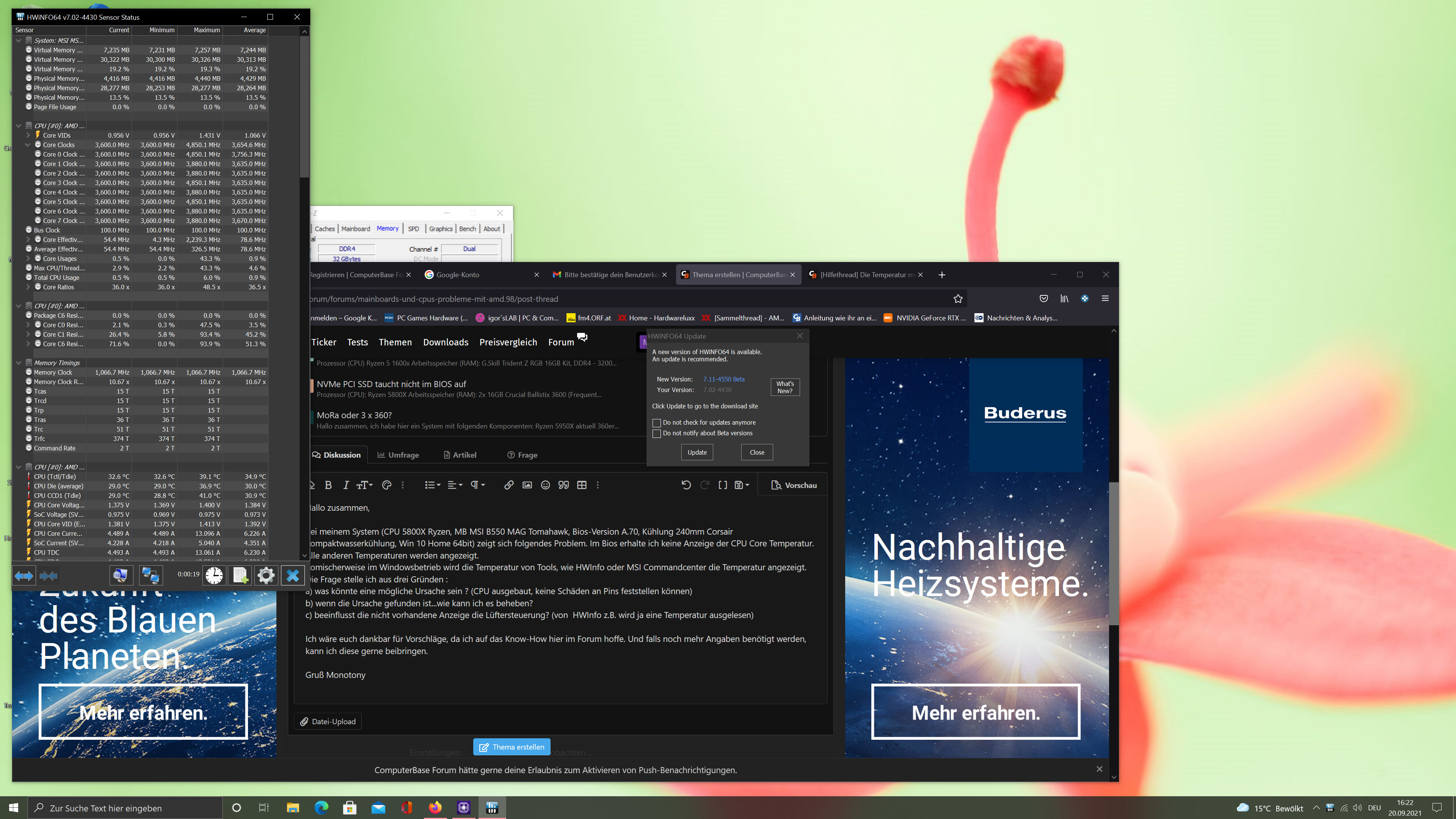Click the undo arrow in editor toolbar
Viewport: 1456px width, 819px height.
tap(686, 485)
